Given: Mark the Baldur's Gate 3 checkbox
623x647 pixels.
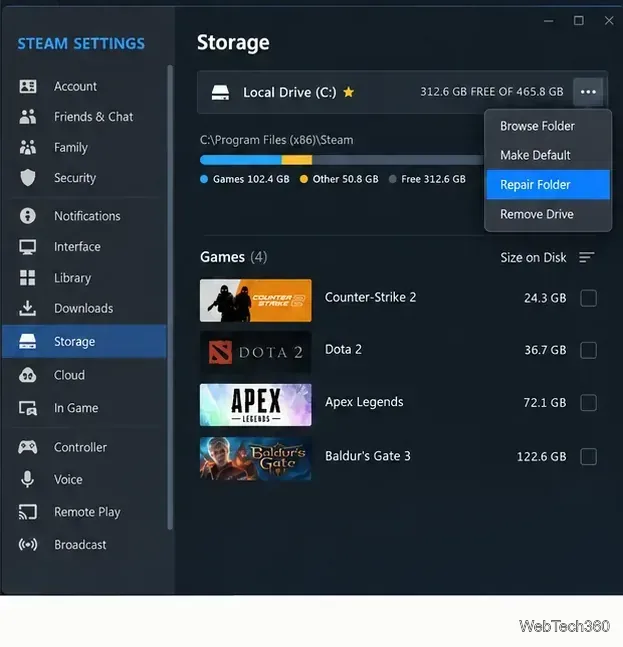Looking at the screenshot, I should coord(588,456).
